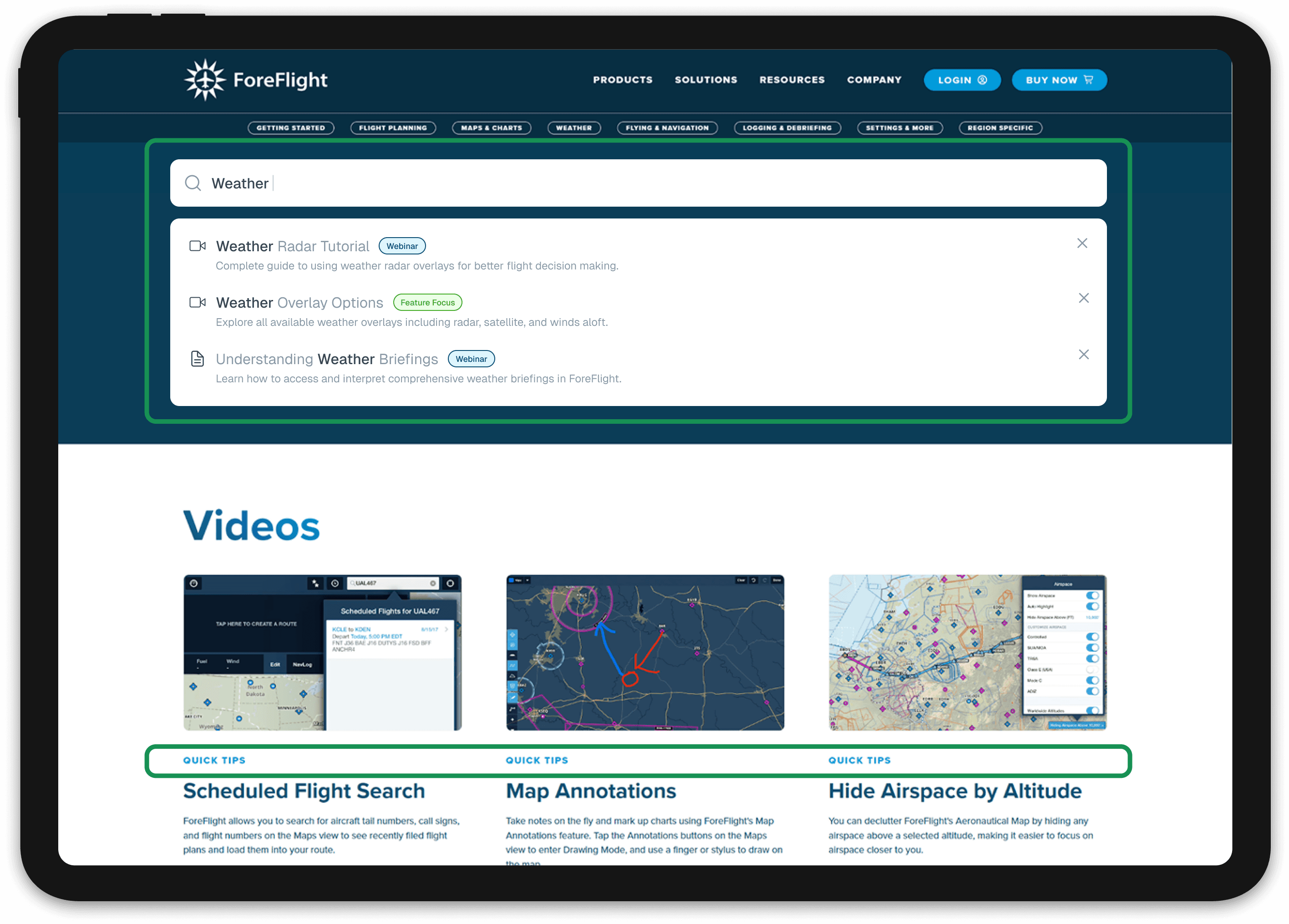This screenshot has width=1289, height=924.
Task: Open the Map Annotations video thumbnail
Action: 644,652
